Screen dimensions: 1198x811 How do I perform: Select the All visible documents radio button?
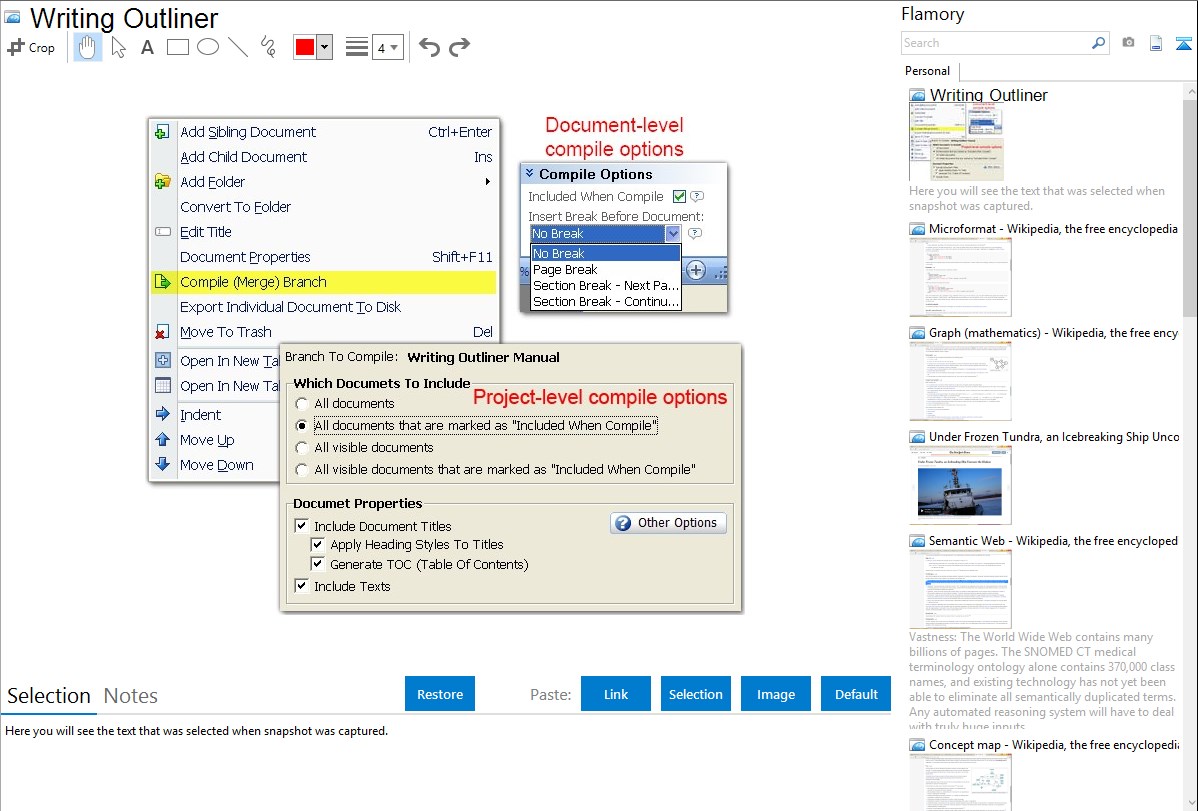[x=302, y=448]
